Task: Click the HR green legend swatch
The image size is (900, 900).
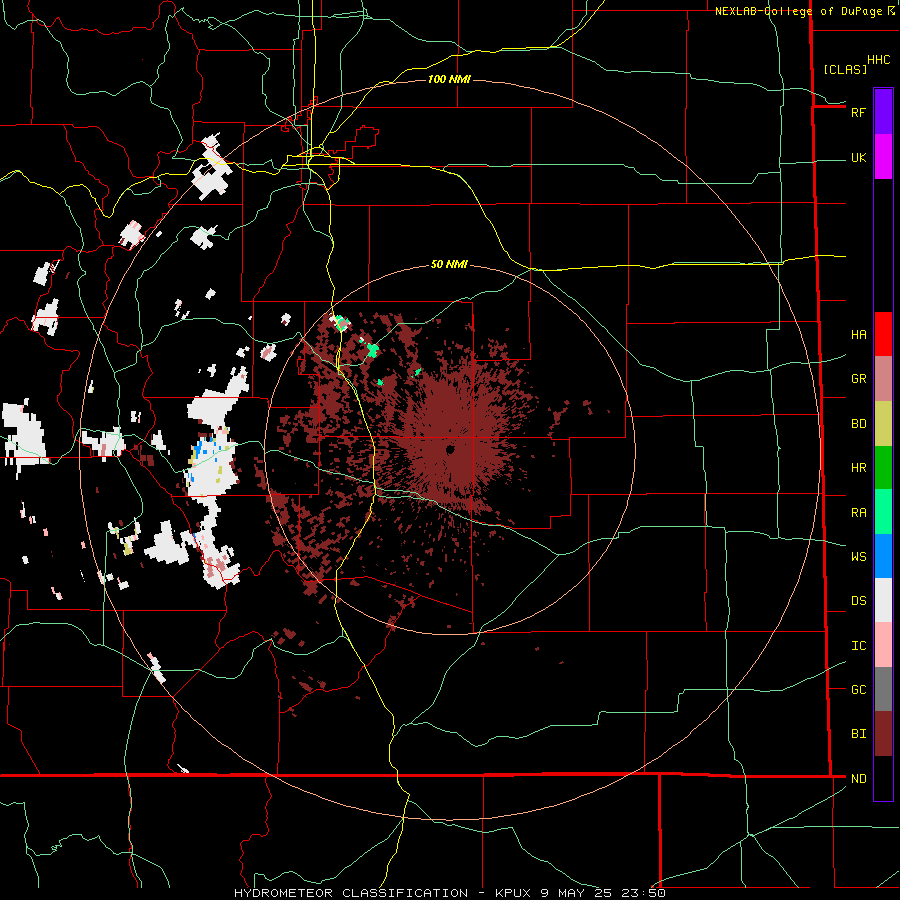Action: (883, 467)
